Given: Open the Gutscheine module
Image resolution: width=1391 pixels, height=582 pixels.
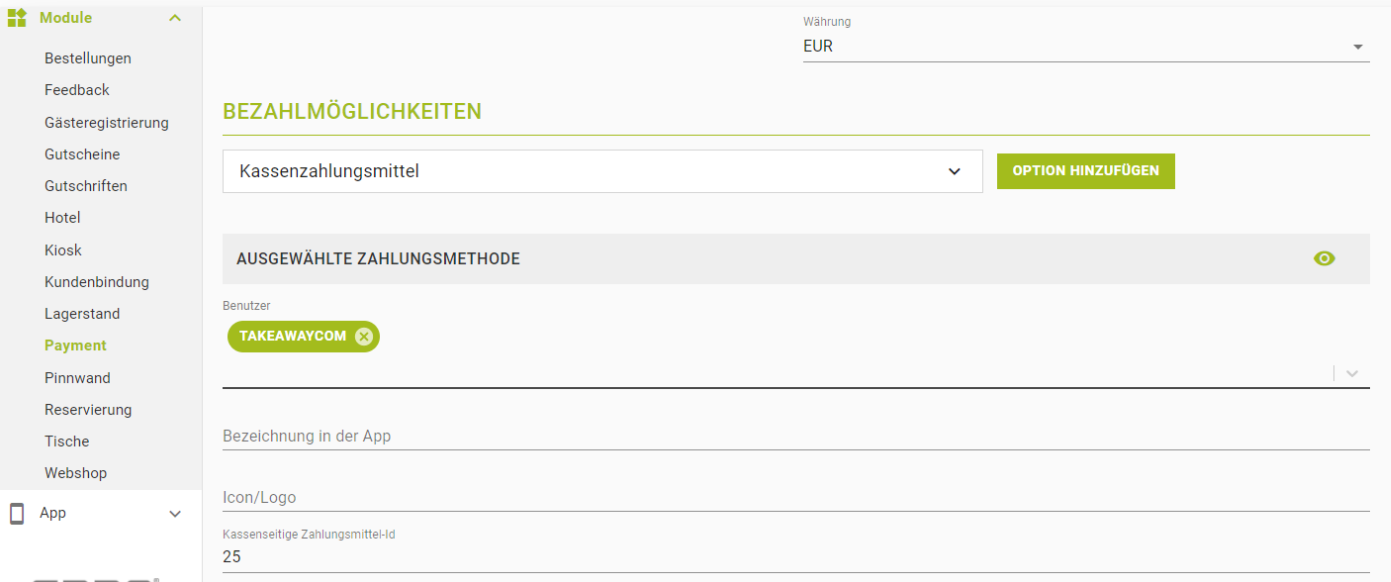Looking at the screenshot, I should point(82,154).
